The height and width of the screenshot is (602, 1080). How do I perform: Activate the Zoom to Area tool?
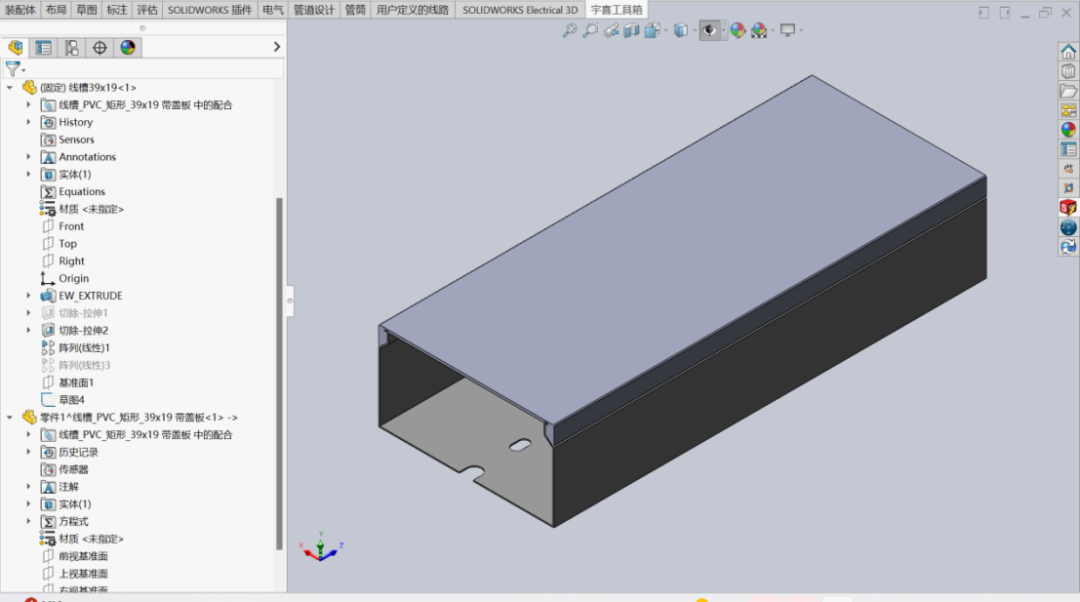tap(590, 30)
